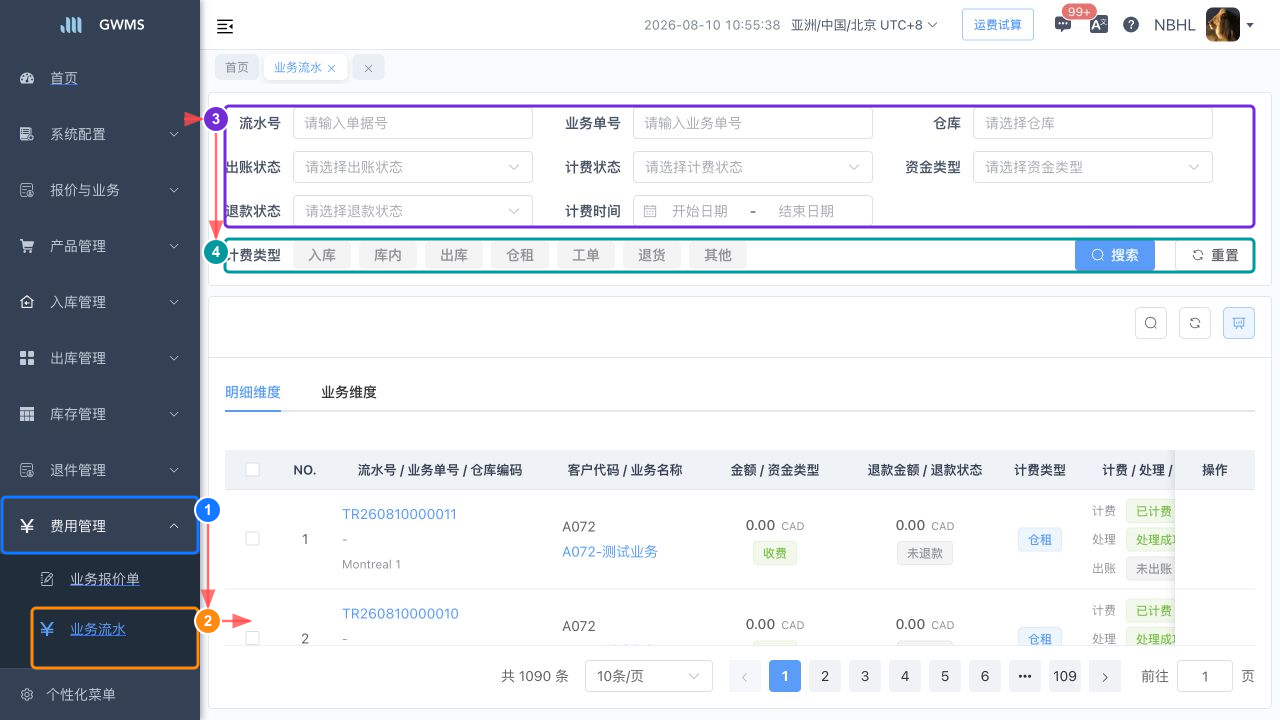1280x720 pixels.
Task: Toggle 工单 billing type filter
Action: click(x=586, y=255)
